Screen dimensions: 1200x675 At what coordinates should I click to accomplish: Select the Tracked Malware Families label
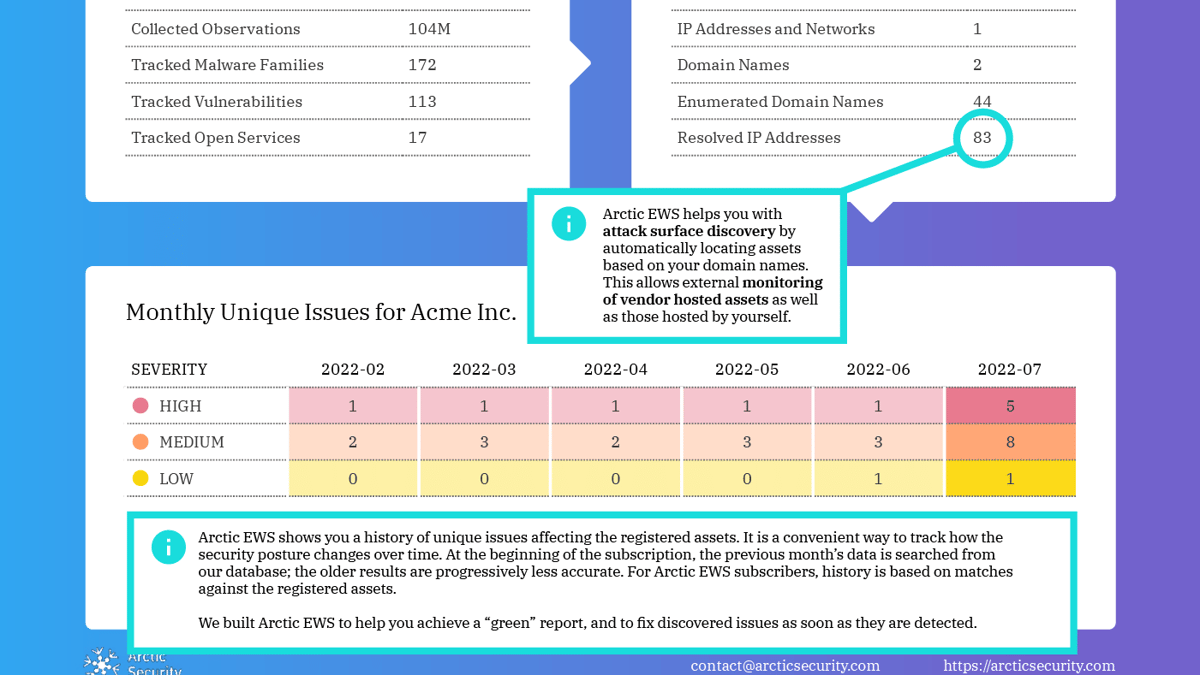click(x=228, y=65)
